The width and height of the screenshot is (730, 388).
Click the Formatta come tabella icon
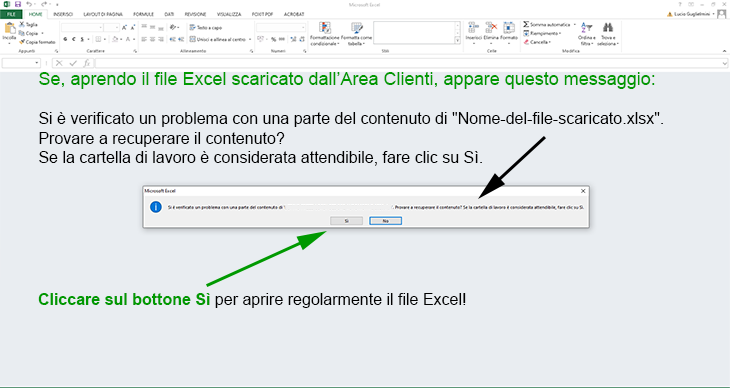(x=357, y=28)
